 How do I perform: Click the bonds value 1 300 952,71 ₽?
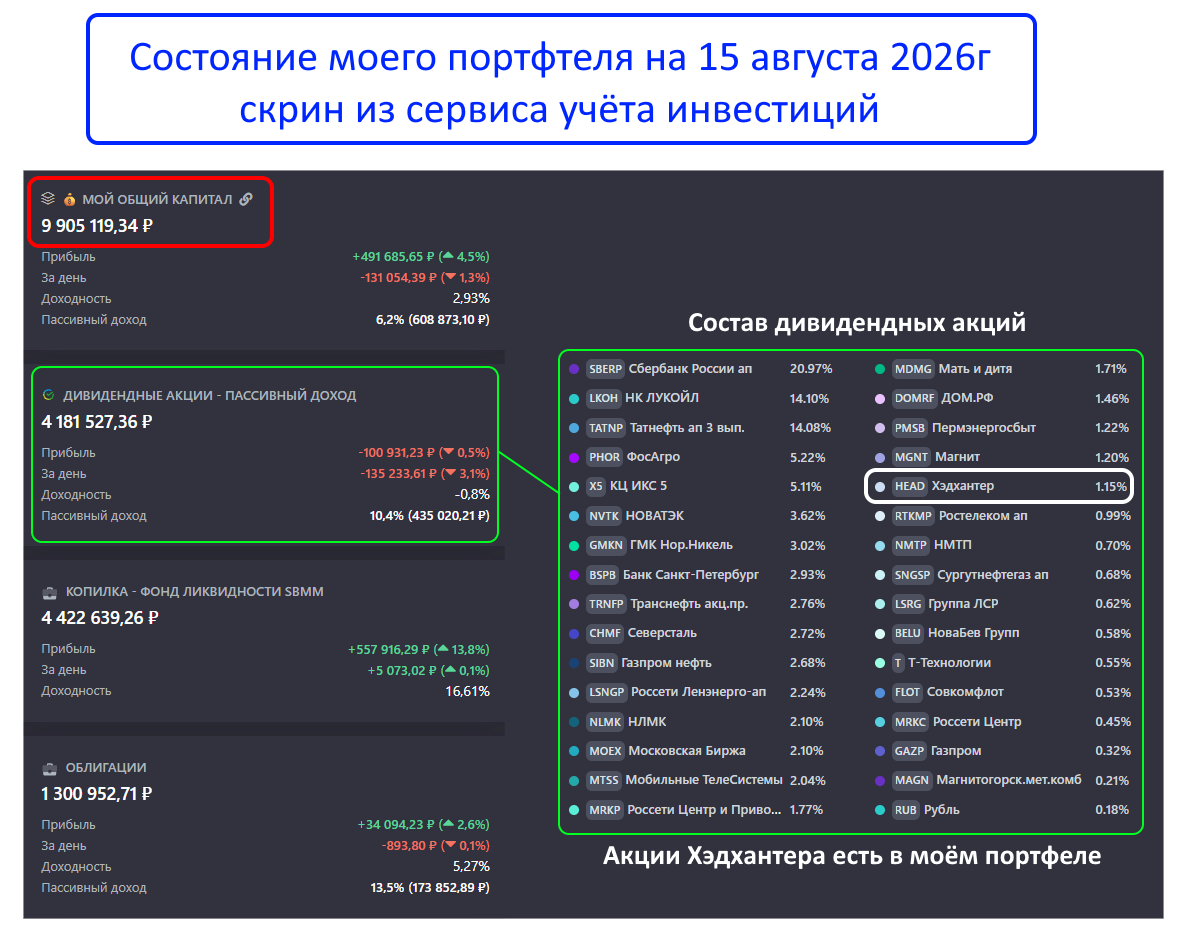(97, 794)
